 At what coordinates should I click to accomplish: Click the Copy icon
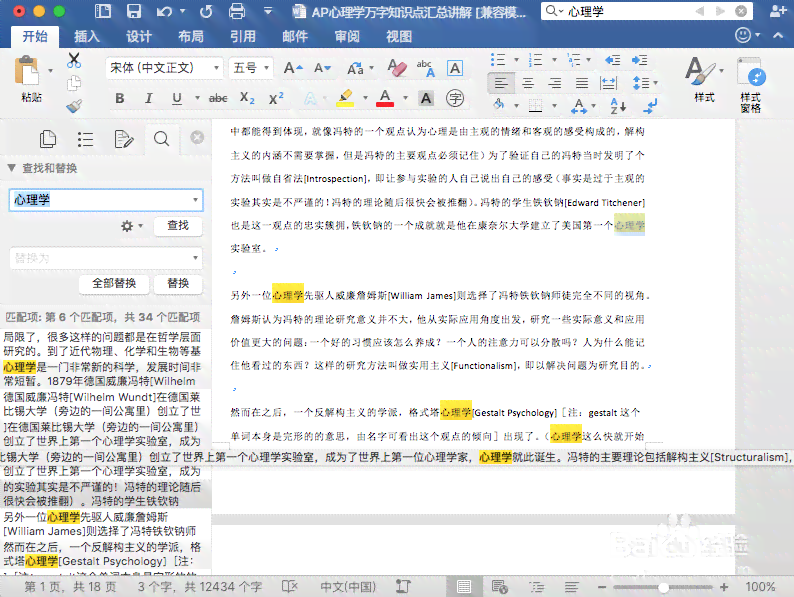74,83
